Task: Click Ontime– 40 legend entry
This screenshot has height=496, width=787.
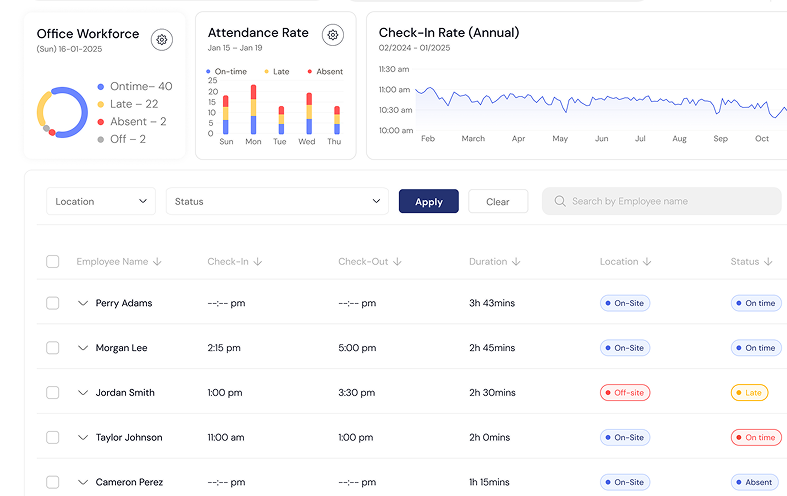Action: pyautogui.click(x=135, y=86)
